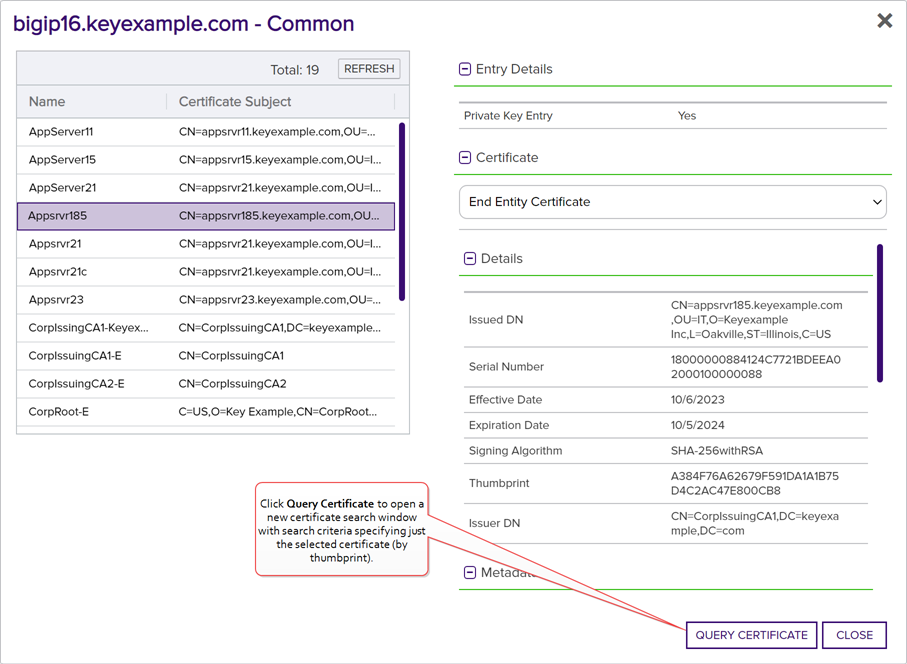Screen dimensions: 907x664
Task: Select the Appsrvr23 row
Action: (x=206, y=300)
